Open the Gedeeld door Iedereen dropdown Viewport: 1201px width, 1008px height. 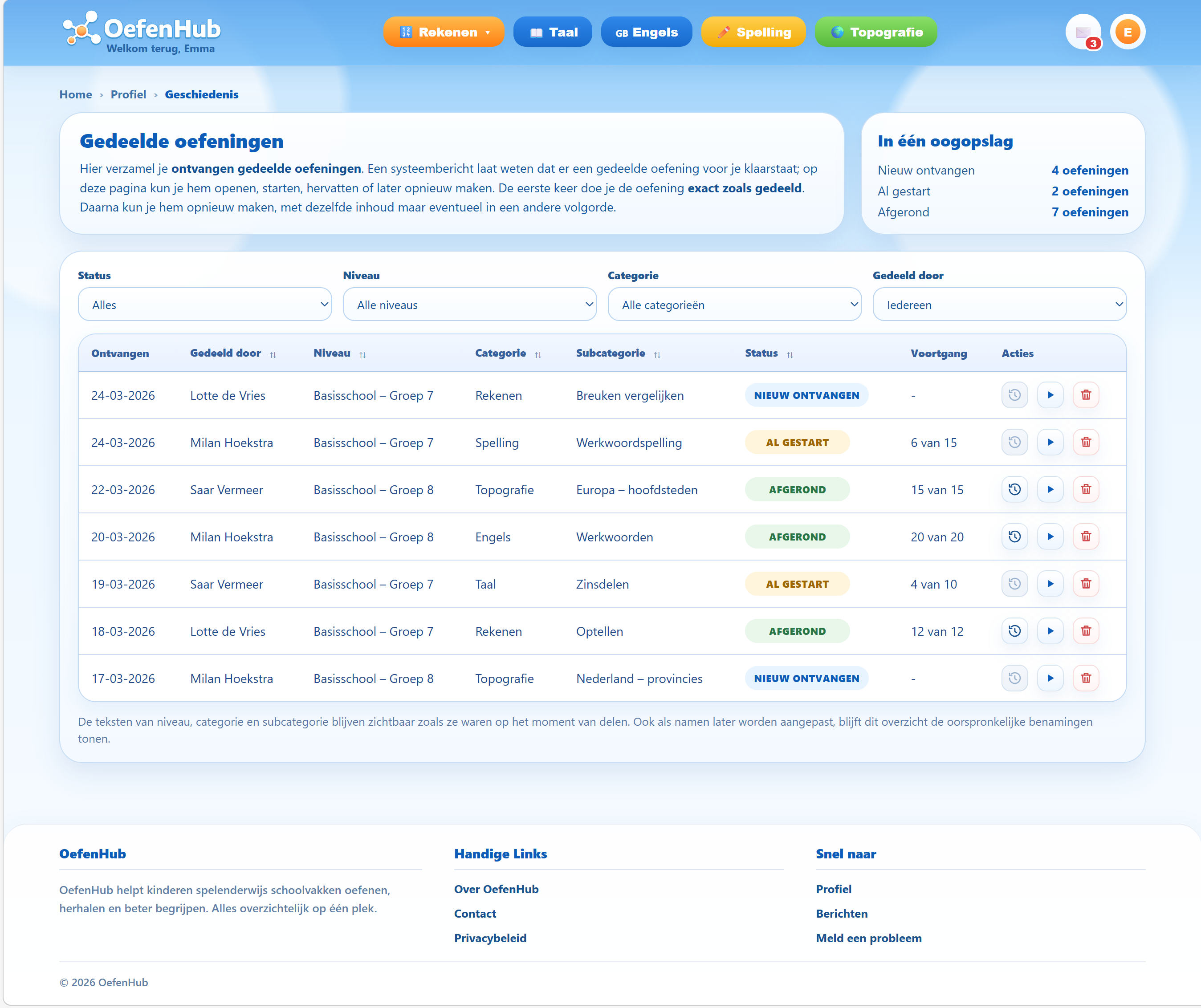[999, 305]
